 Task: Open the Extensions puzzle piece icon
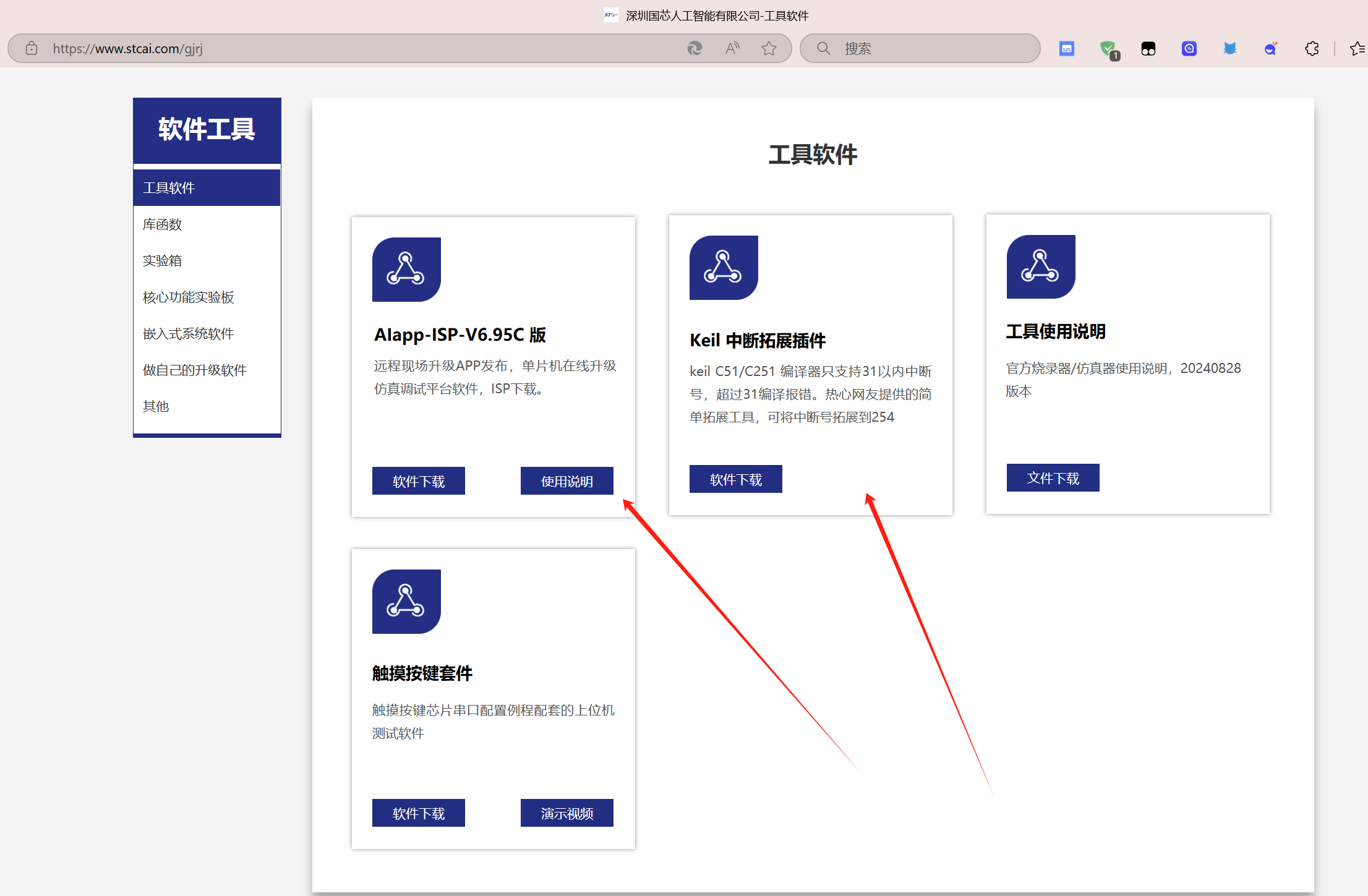(x=1312, y=48)
